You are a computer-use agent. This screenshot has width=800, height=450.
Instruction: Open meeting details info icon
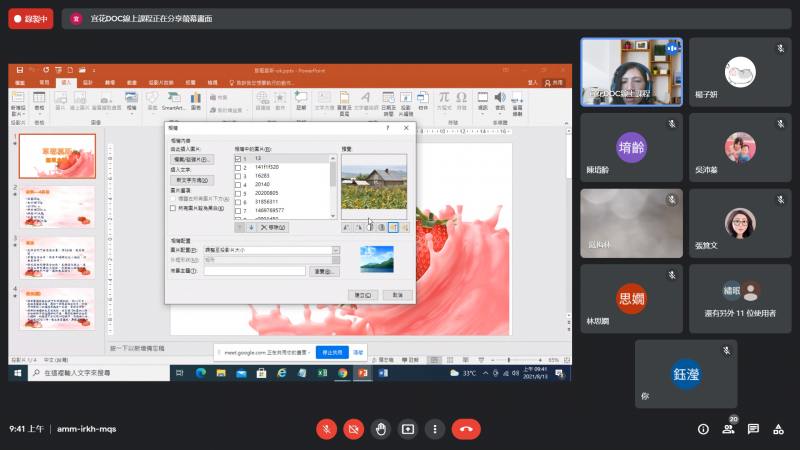coord(703,429)
